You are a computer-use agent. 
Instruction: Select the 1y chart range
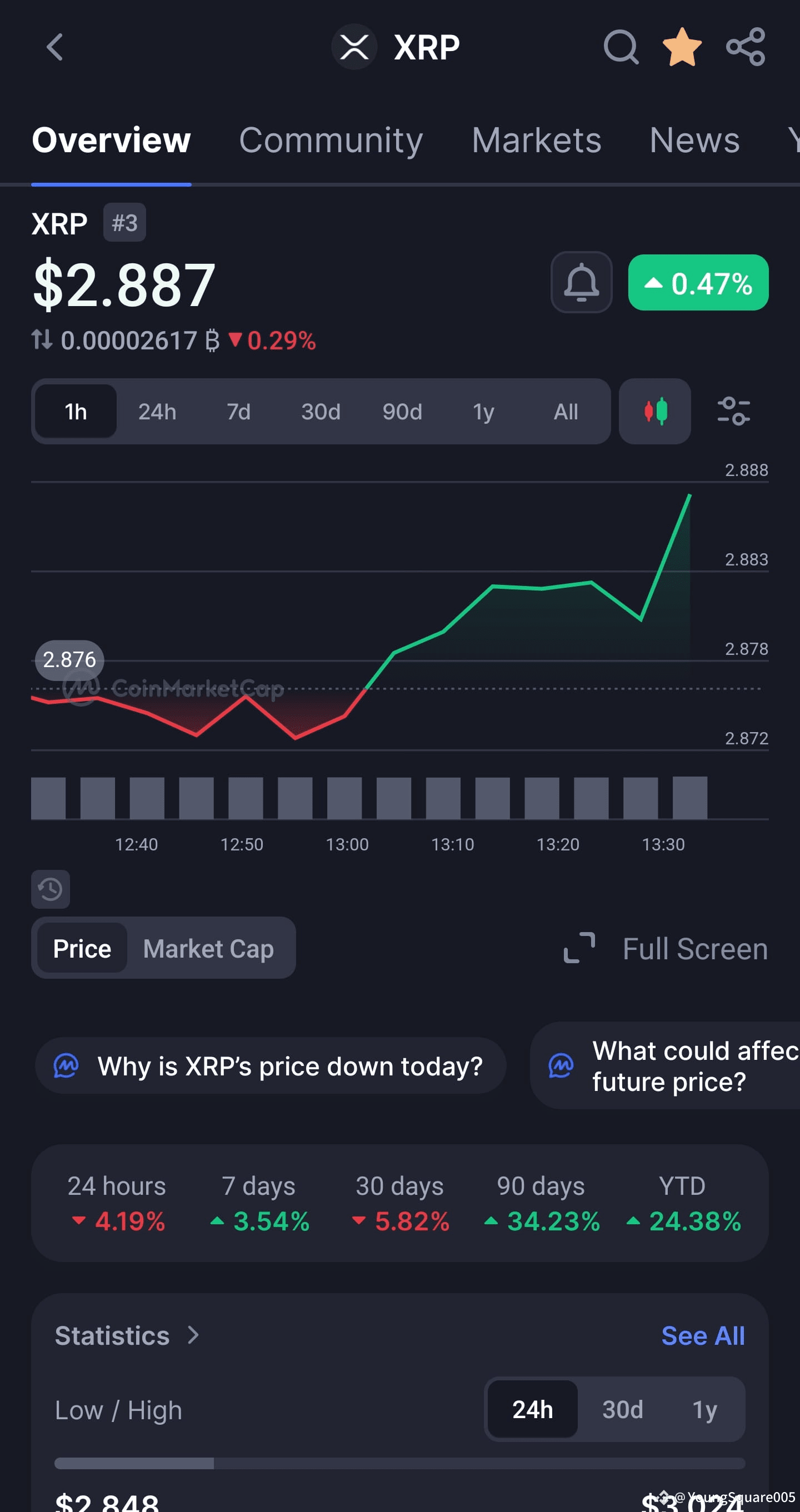pyautogui.click(x=484, y=412)
